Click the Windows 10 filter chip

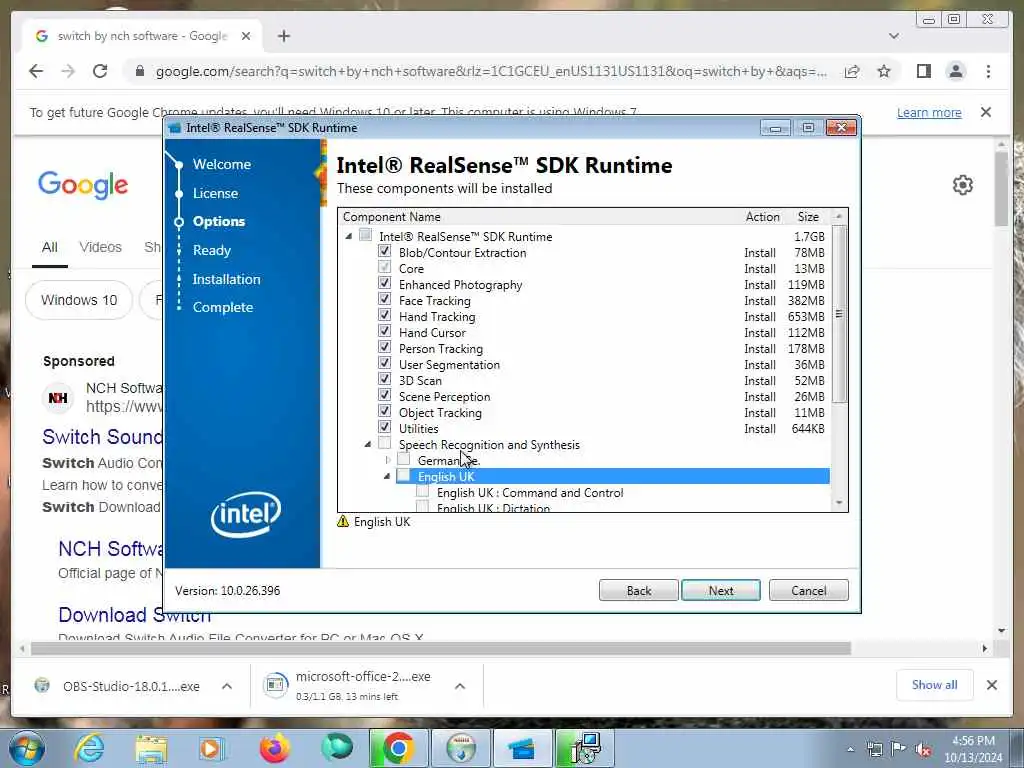click(x=79, y=300)
